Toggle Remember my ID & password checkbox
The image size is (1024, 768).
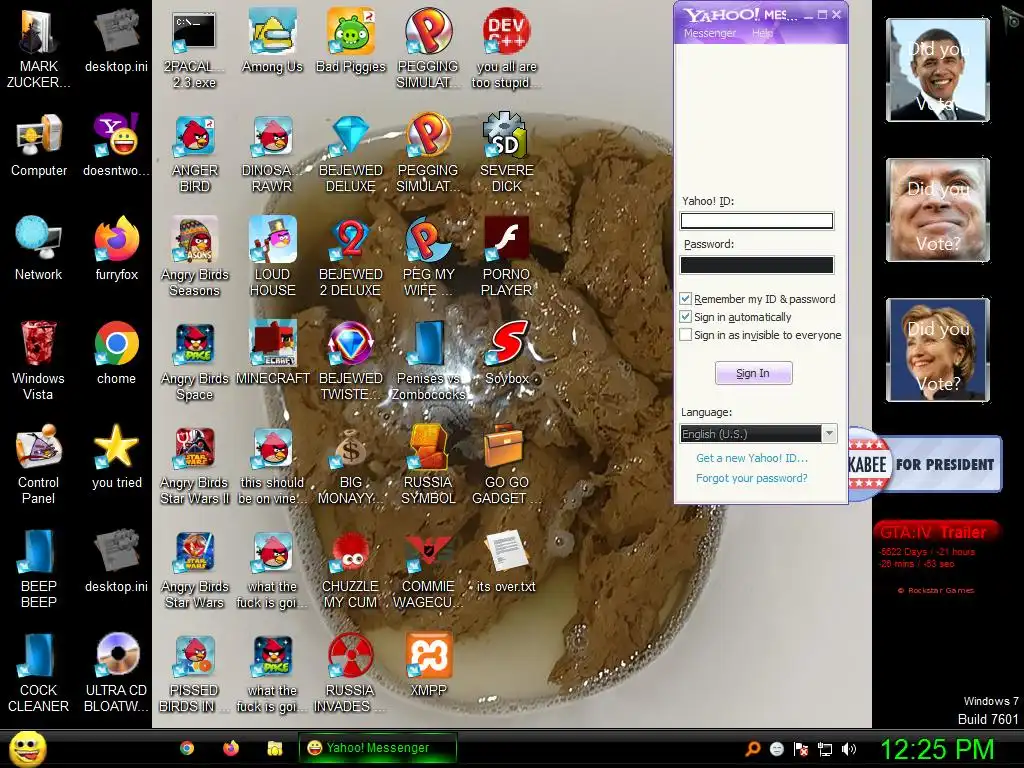point(685,298)
